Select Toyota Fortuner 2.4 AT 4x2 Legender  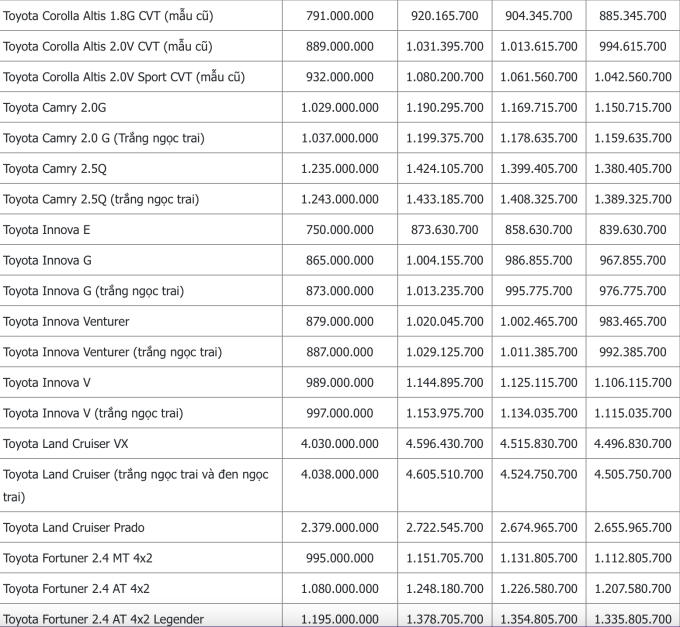coord(103,619)
